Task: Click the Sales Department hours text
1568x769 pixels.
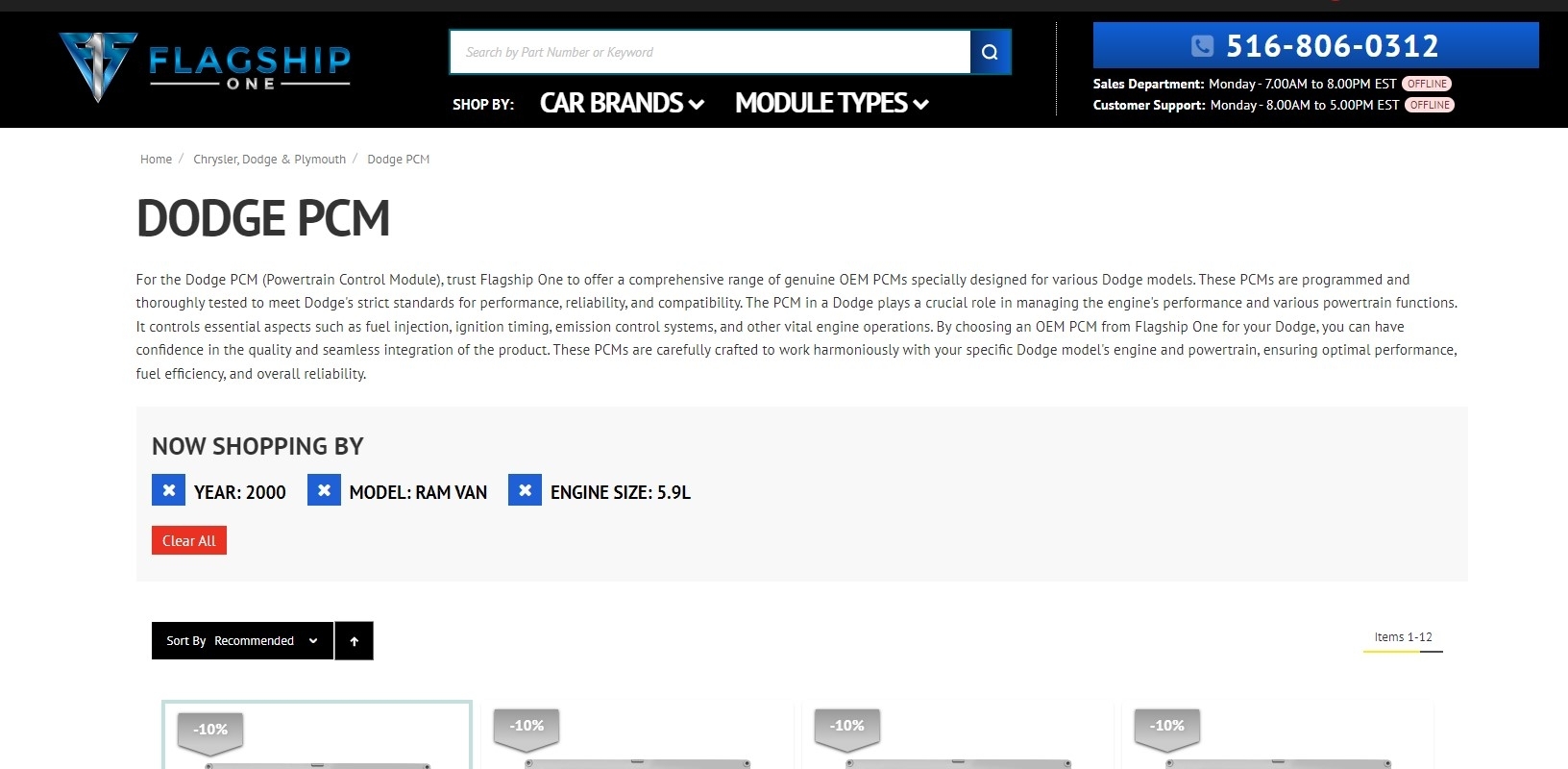Action: (1244, 84)
